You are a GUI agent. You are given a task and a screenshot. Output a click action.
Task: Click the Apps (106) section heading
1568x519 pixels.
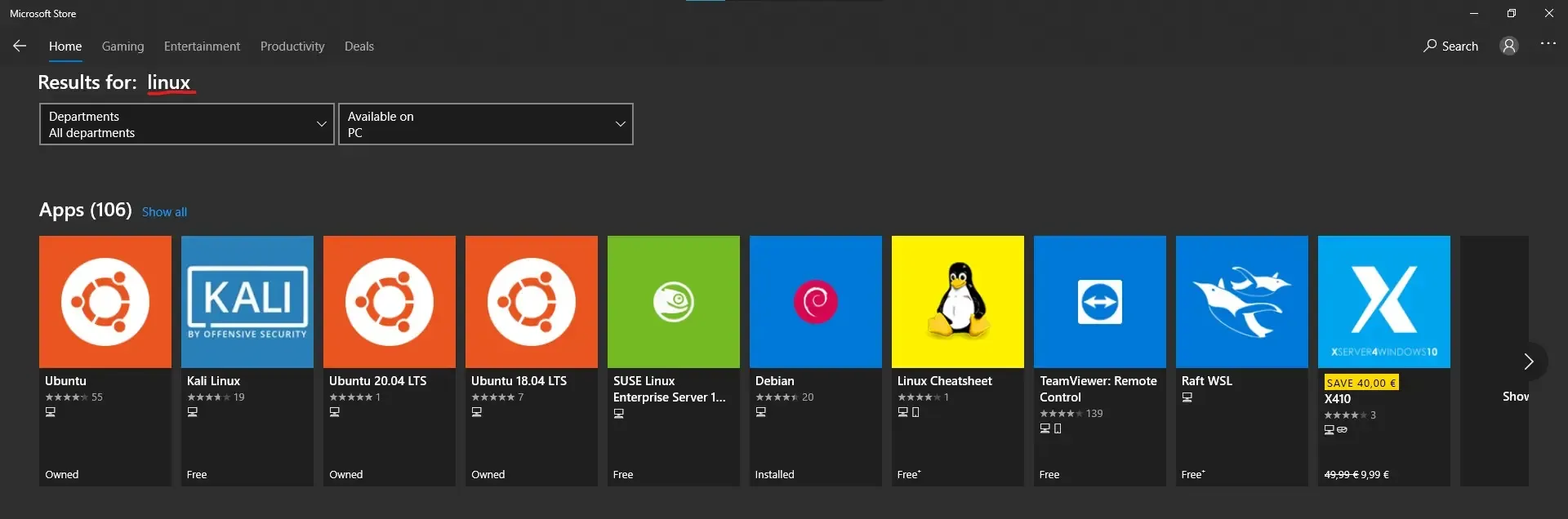click(85, 210)
